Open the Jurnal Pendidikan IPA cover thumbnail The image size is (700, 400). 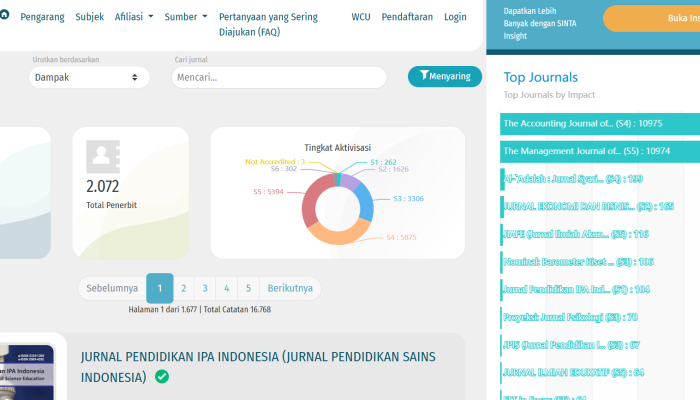27,372
